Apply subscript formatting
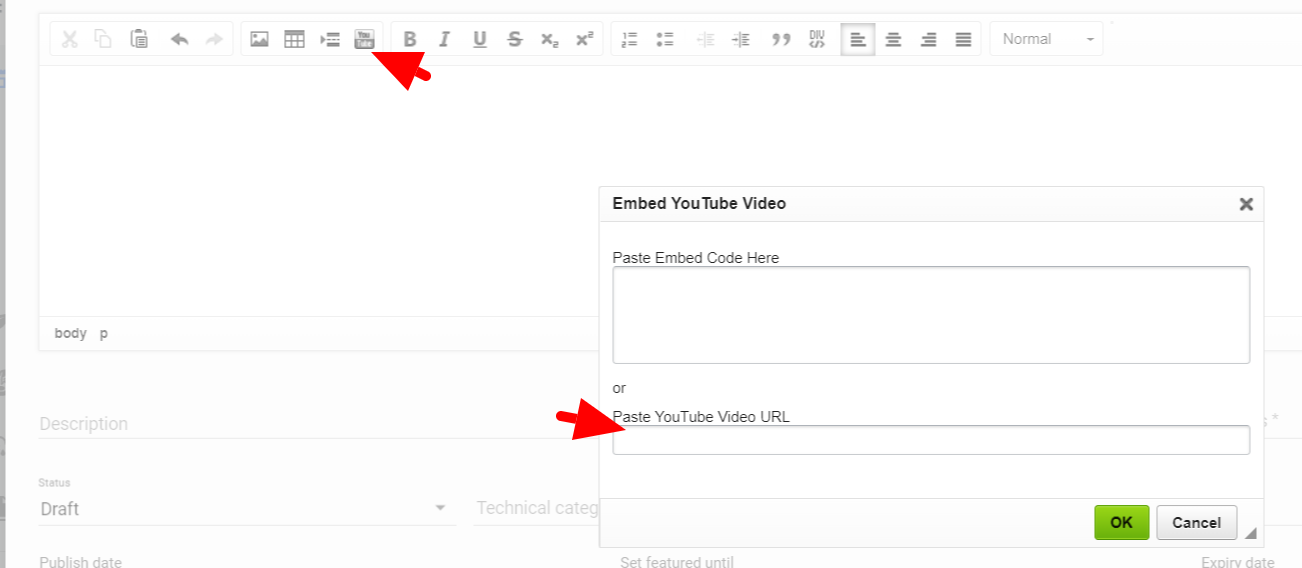 click(550, 39)
